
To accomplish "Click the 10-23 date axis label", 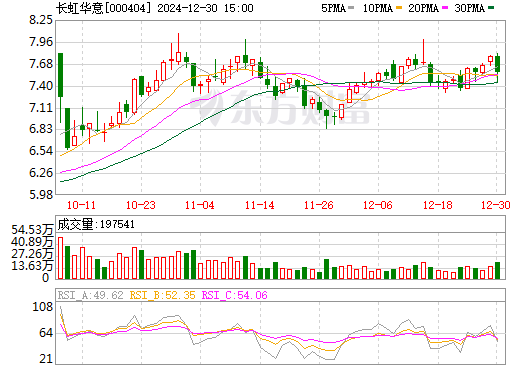I will [x=141, y=205].
